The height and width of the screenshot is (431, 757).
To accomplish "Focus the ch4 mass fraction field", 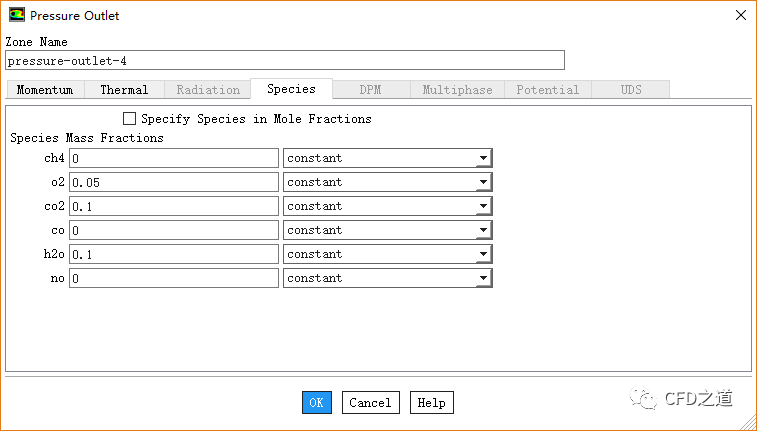I will coord(174,158).
